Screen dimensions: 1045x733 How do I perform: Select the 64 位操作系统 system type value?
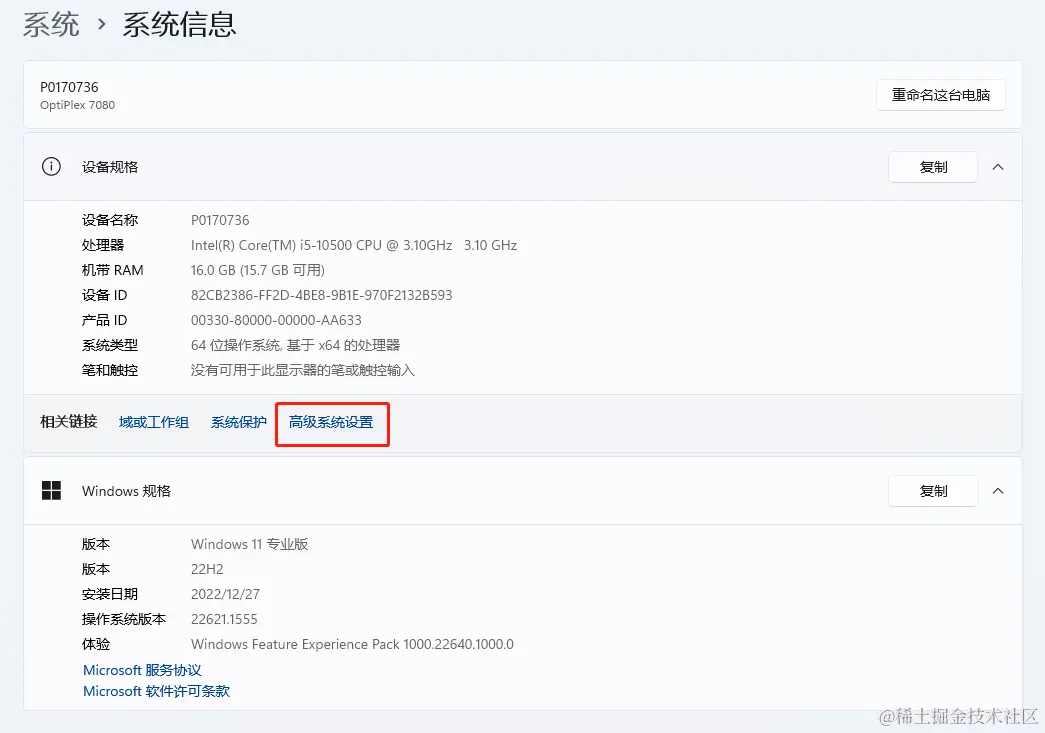point(295,345)
